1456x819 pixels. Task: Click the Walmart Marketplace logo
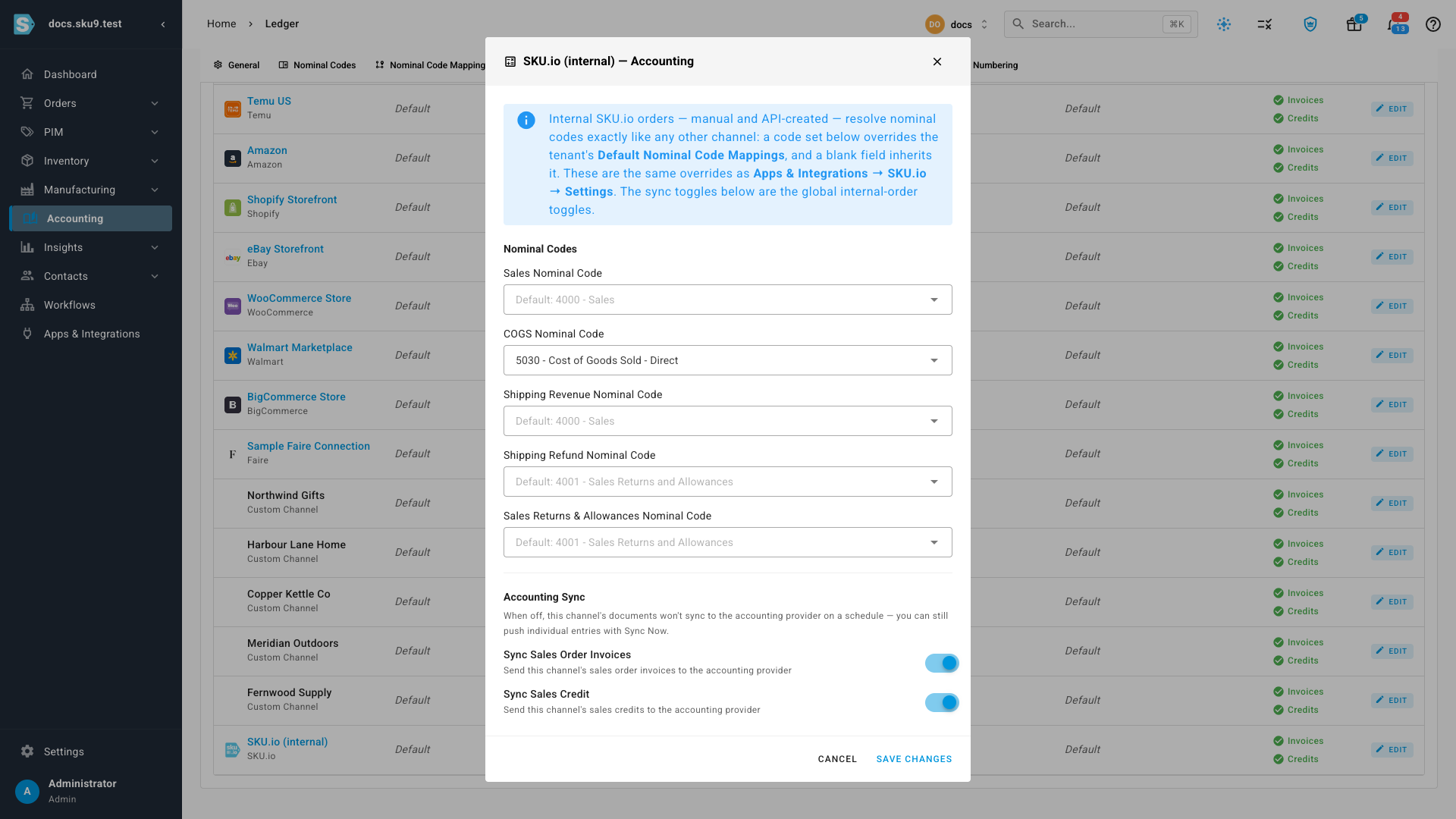(233, 356)
